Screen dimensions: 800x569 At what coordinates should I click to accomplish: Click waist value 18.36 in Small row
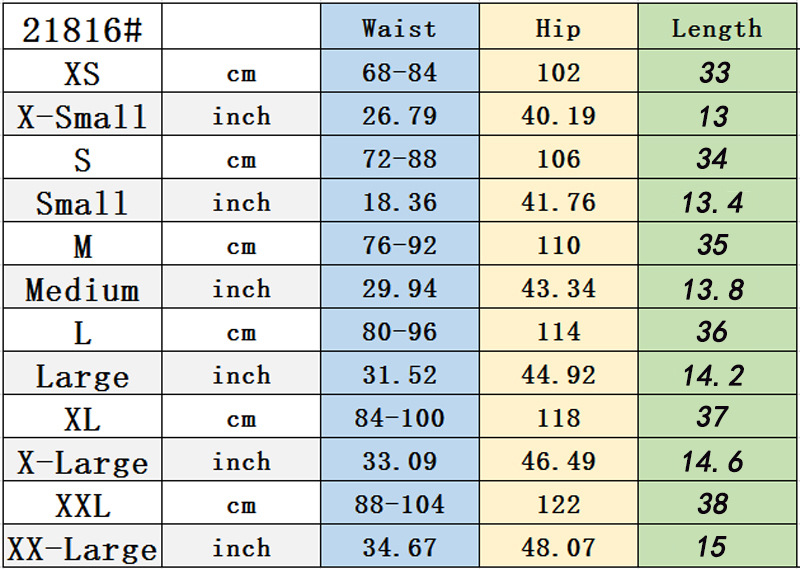click(x=399, y=203)
